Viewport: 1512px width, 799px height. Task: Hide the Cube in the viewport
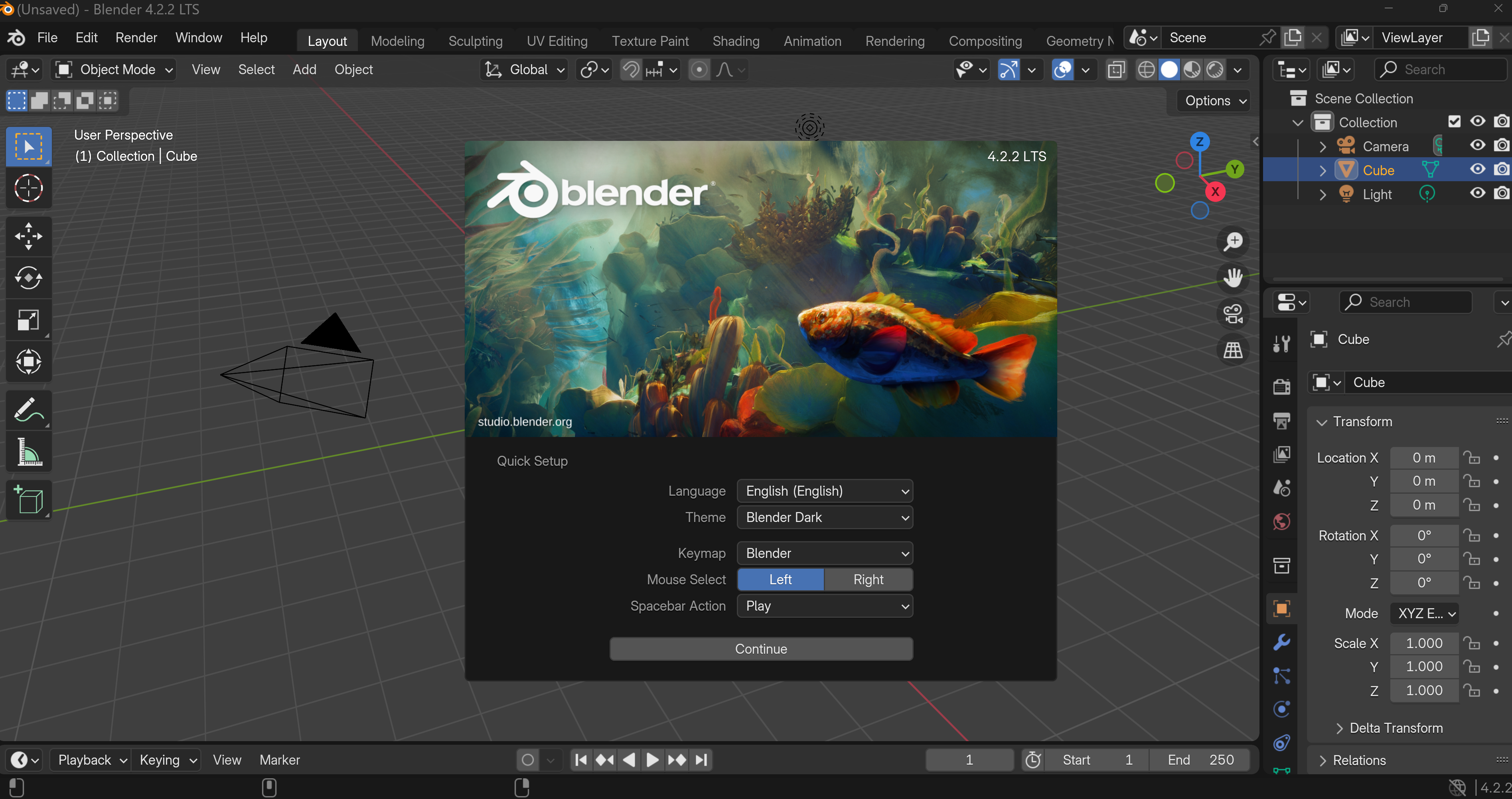point(1477,170)
